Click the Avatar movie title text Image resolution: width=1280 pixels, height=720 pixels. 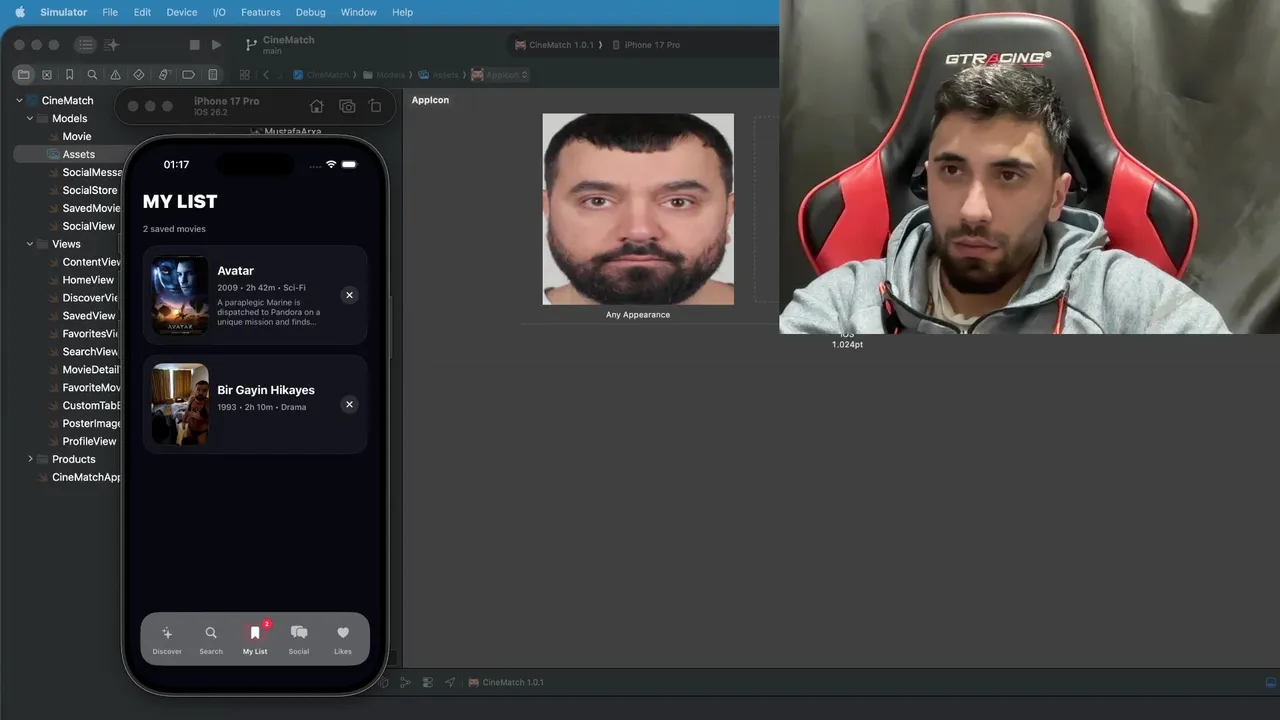tap(235, 271)
